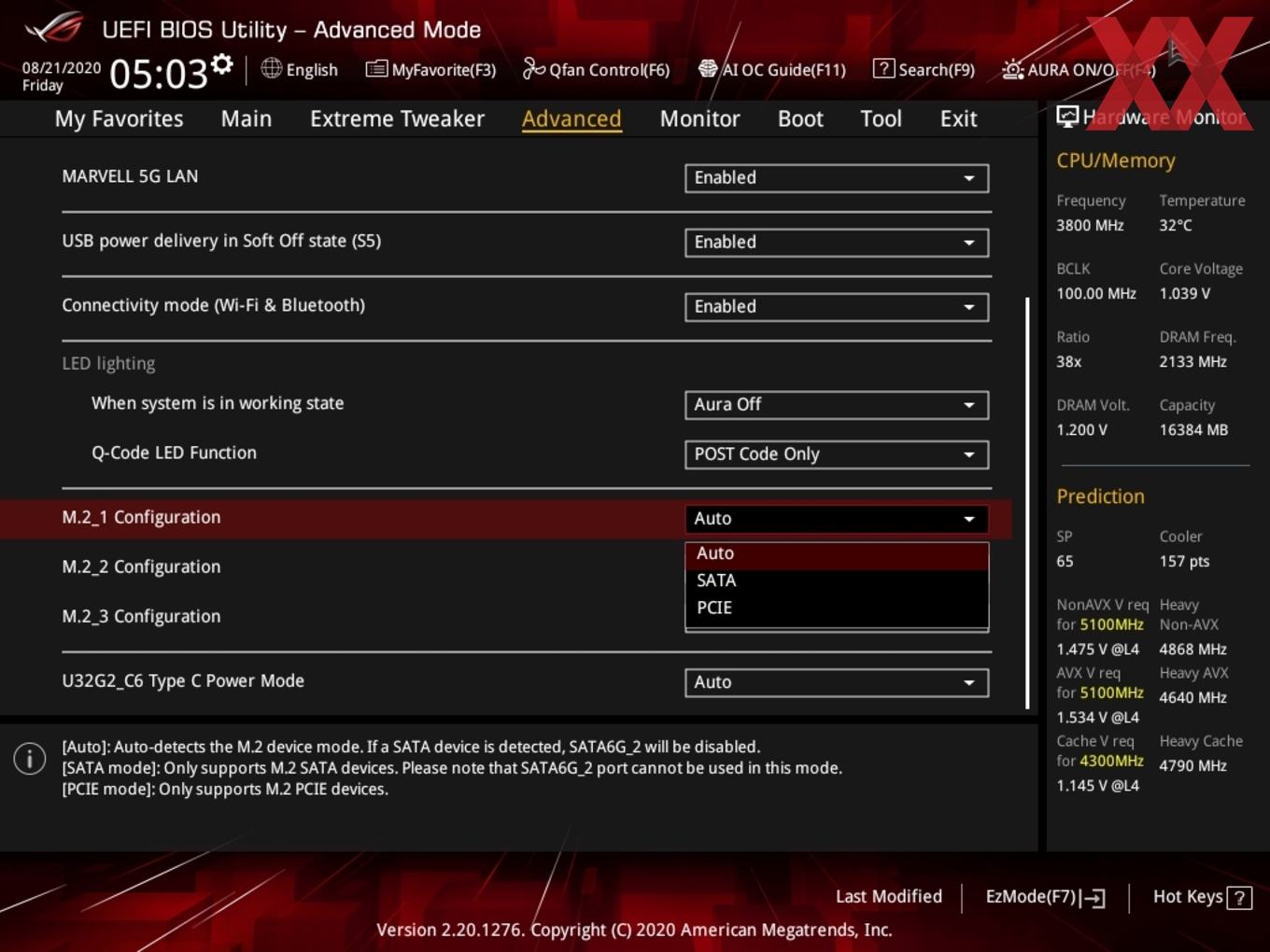Click 2133 MHz DRAM frequency value
1270x952 pixels.
point(1192,362)
